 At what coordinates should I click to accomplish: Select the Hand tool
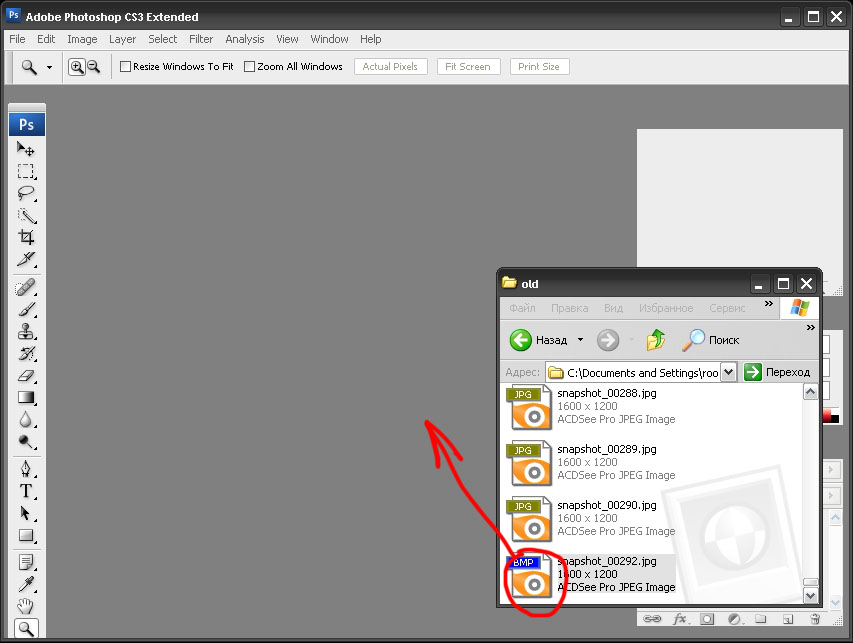[x=26, y=606]
